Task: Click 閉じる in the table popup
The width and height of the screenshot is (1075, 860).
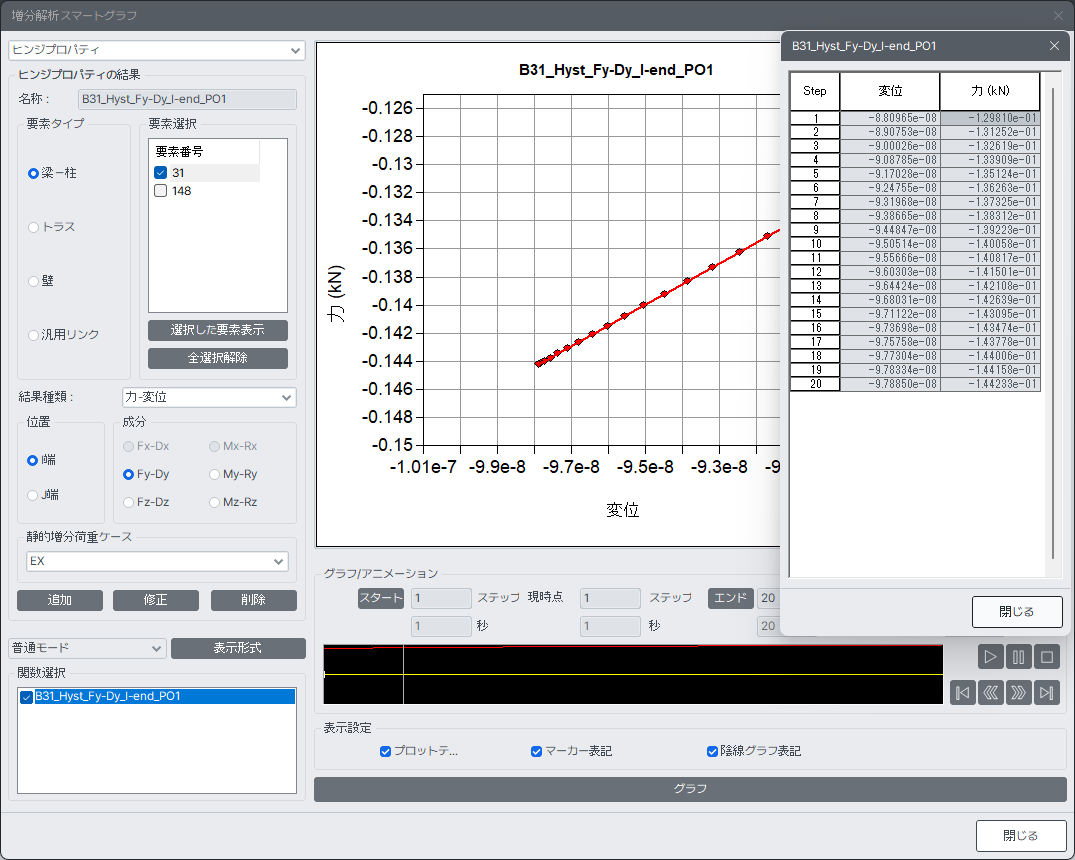Action: pos(1017,612)
